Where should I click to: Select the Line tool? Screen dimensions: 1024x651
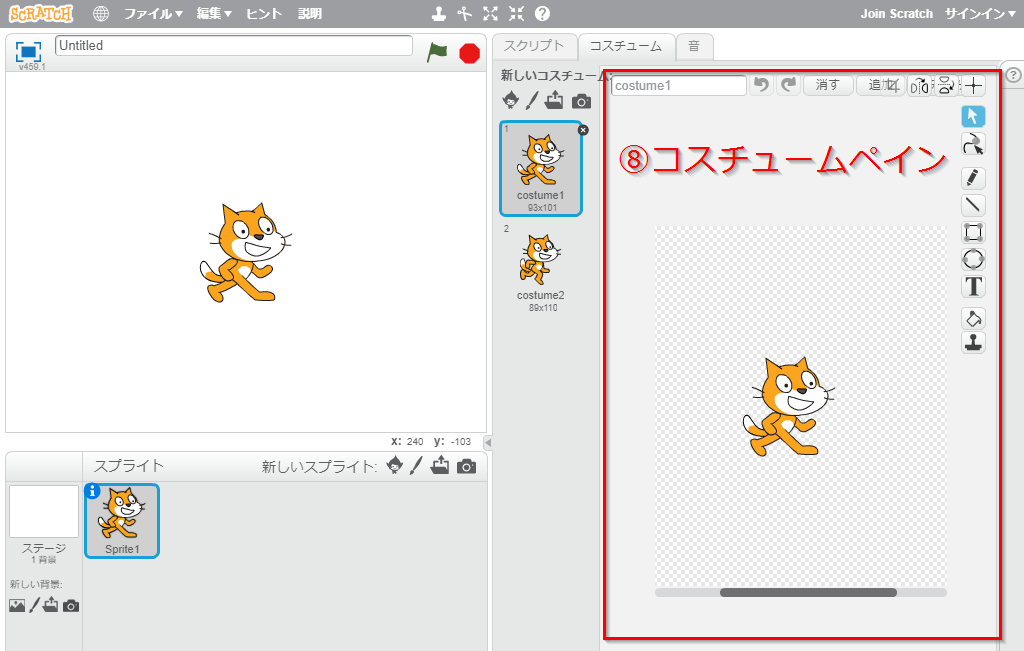tap(973, 205)
